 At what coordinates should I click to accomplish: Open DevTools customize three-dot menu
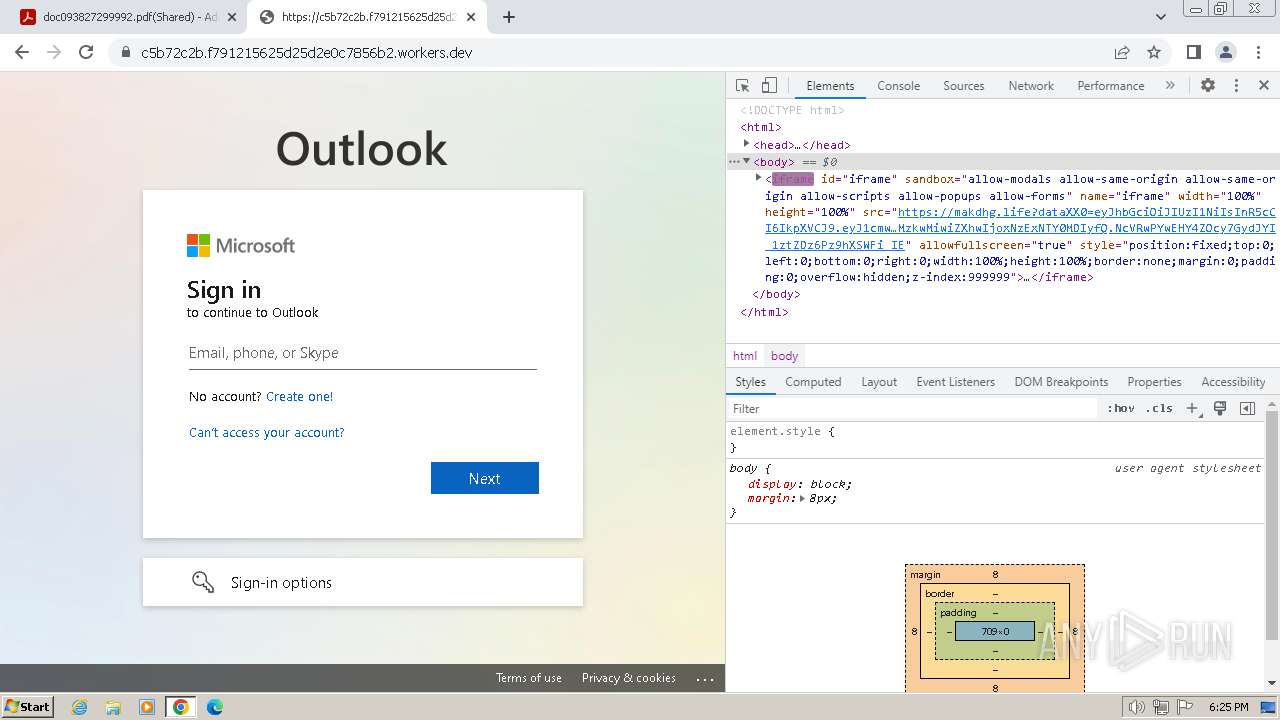pos(1236,86)
